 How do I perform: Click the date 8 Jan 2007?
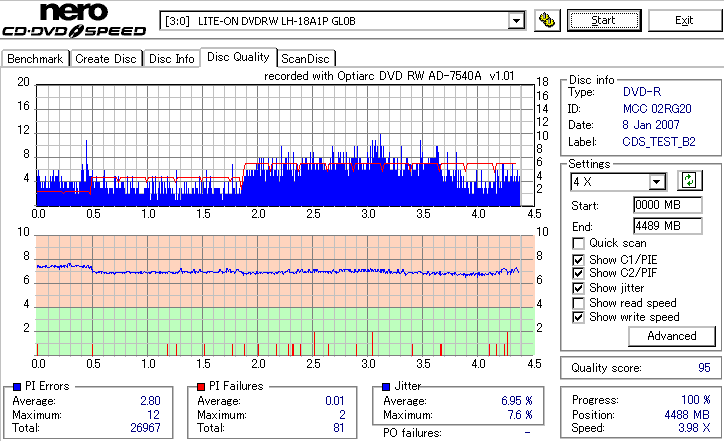(x=651, y=125)
